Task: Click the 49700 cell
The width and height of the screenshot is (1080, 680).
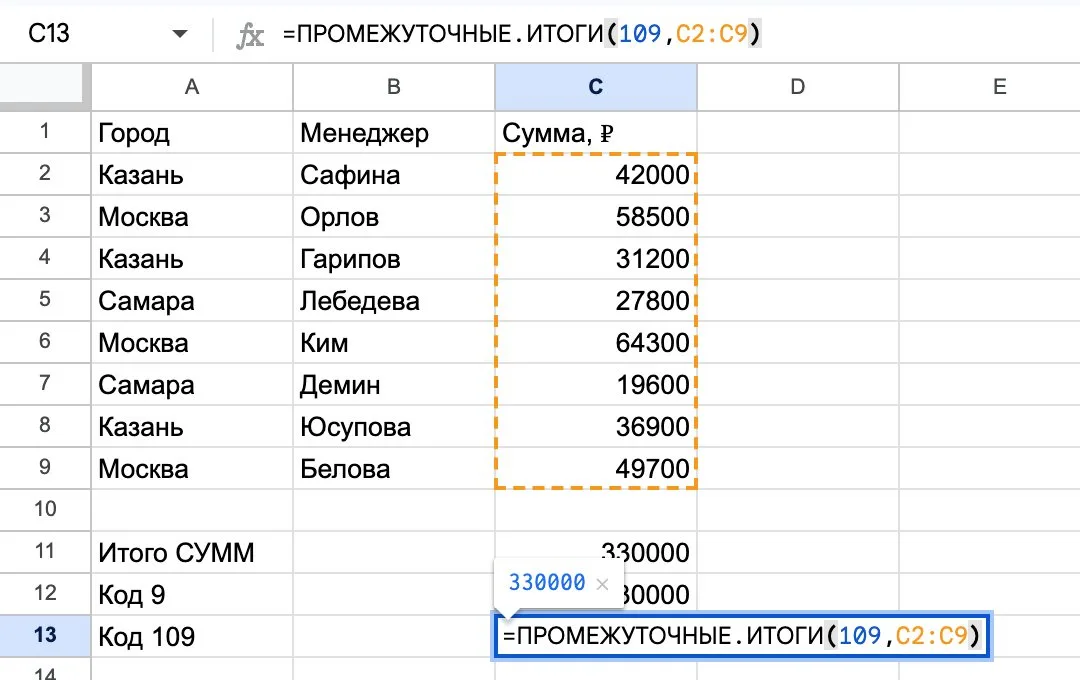Action: coord(596,468)
